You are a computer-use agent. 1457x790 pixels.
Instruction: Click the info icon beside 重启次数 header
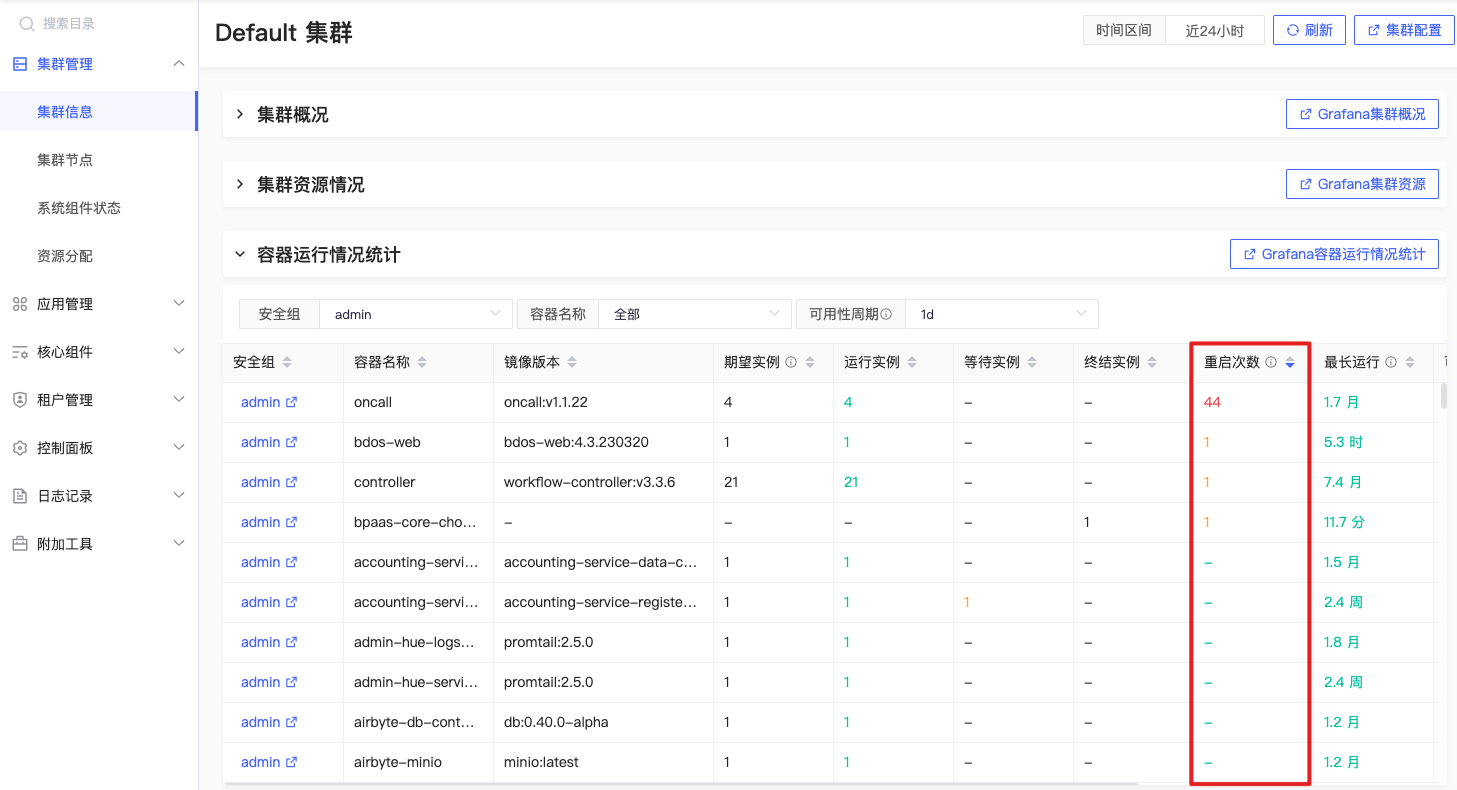click(1271, 362)
